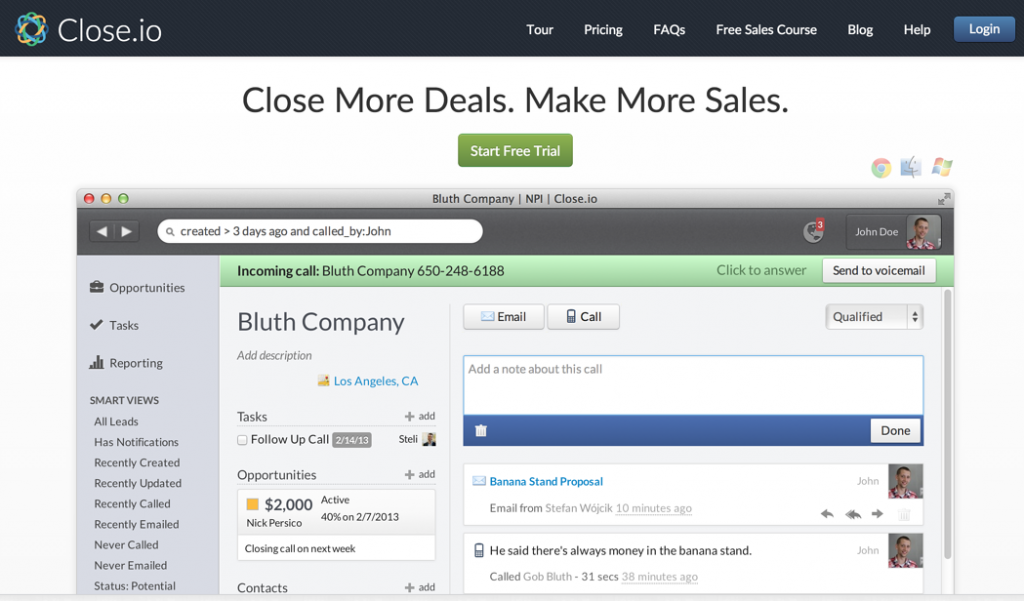The height and width of the screenshot is (601, 1024).
Task: Click the Gob Bluth contact name
Action: (x=547, y=577)
